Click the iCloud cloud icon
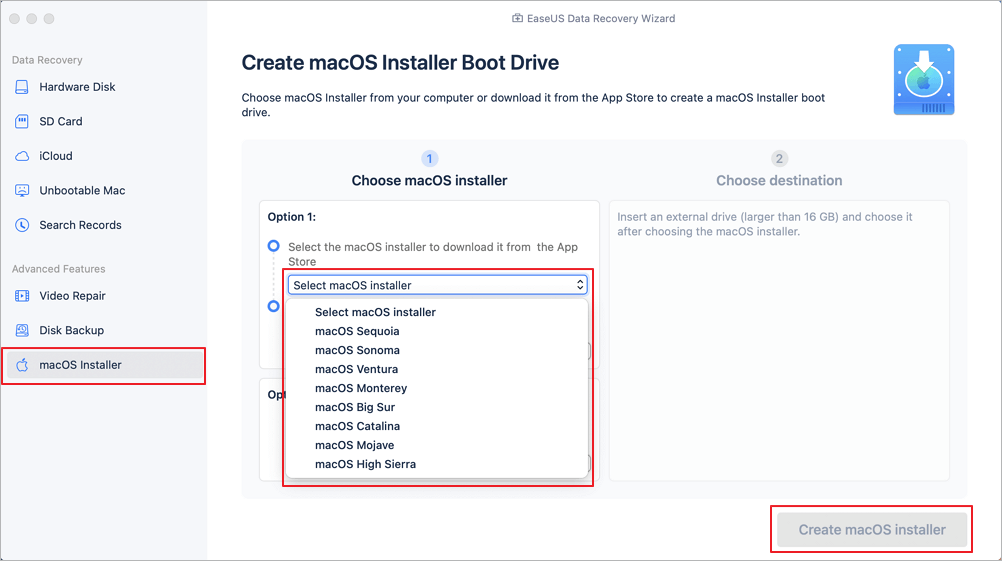Screen dimensions: 1002x561 [22, 156]
